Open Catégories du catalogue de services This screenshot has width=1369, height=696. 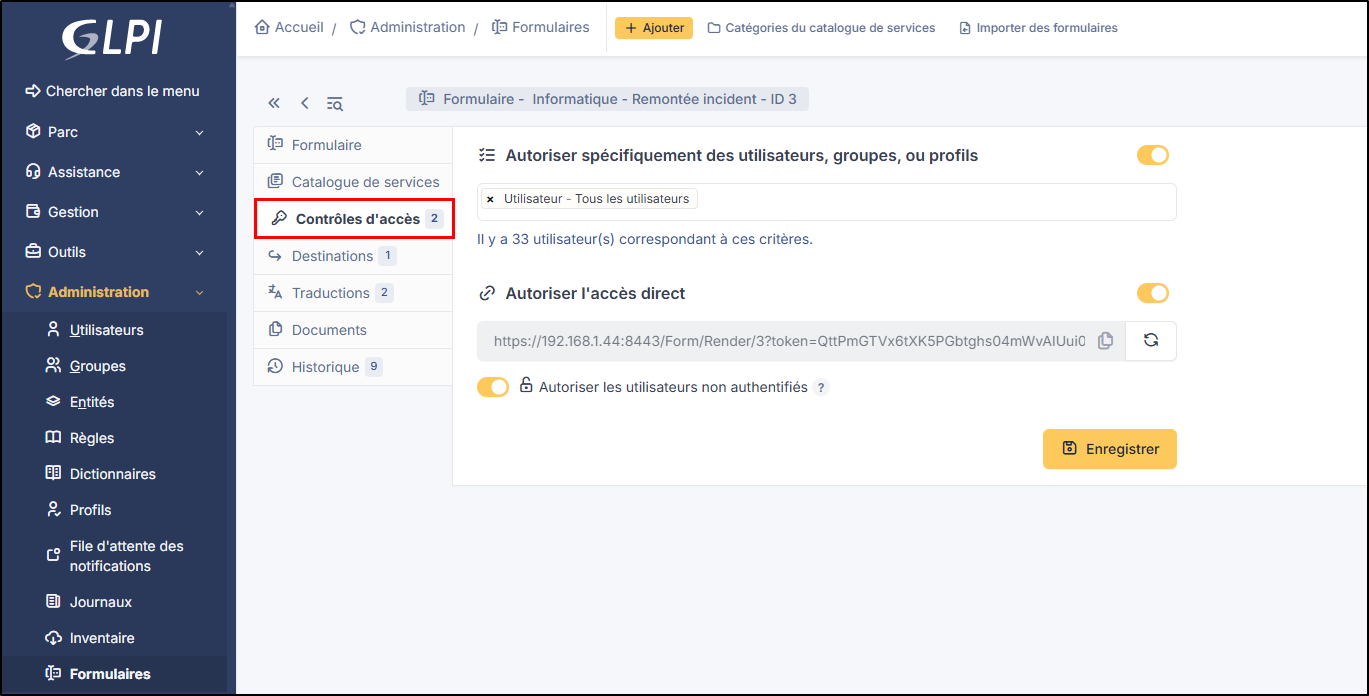tap(821, 28)
